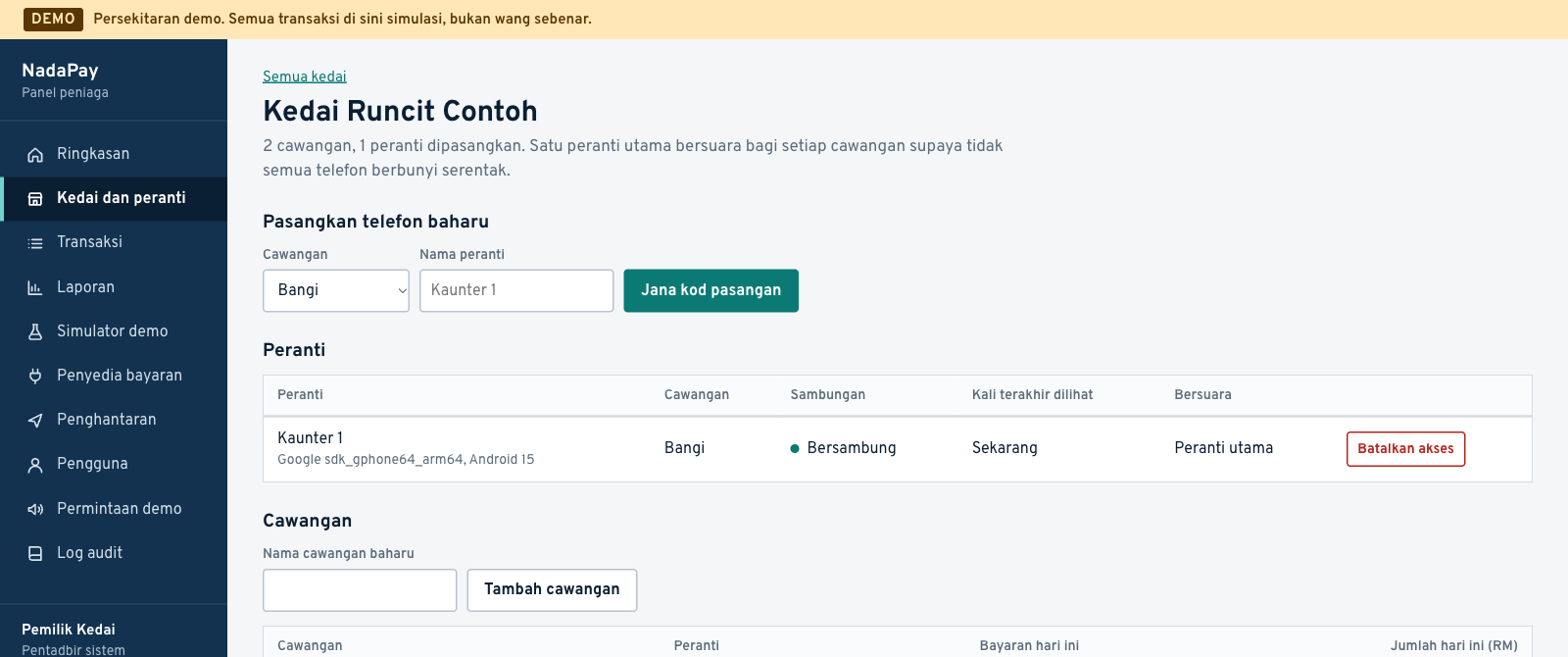The height and width of the screenshot is (657, 1568).
Task: Click the Permintaan demo megaphone icon
Action: pyautogui.click(x=35, y=510)
